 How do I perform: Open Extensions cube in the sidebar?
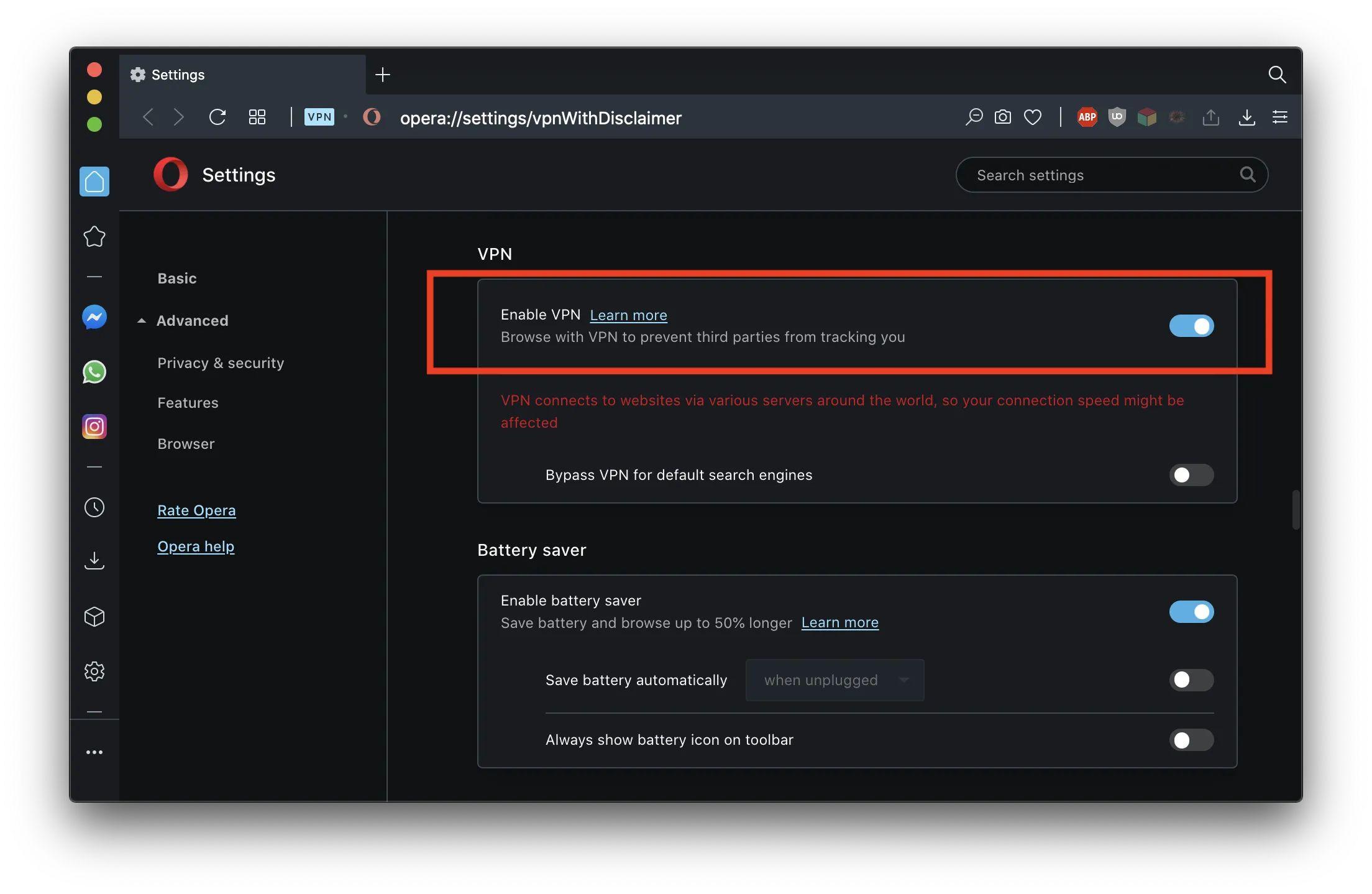click(x=94, y=617)
